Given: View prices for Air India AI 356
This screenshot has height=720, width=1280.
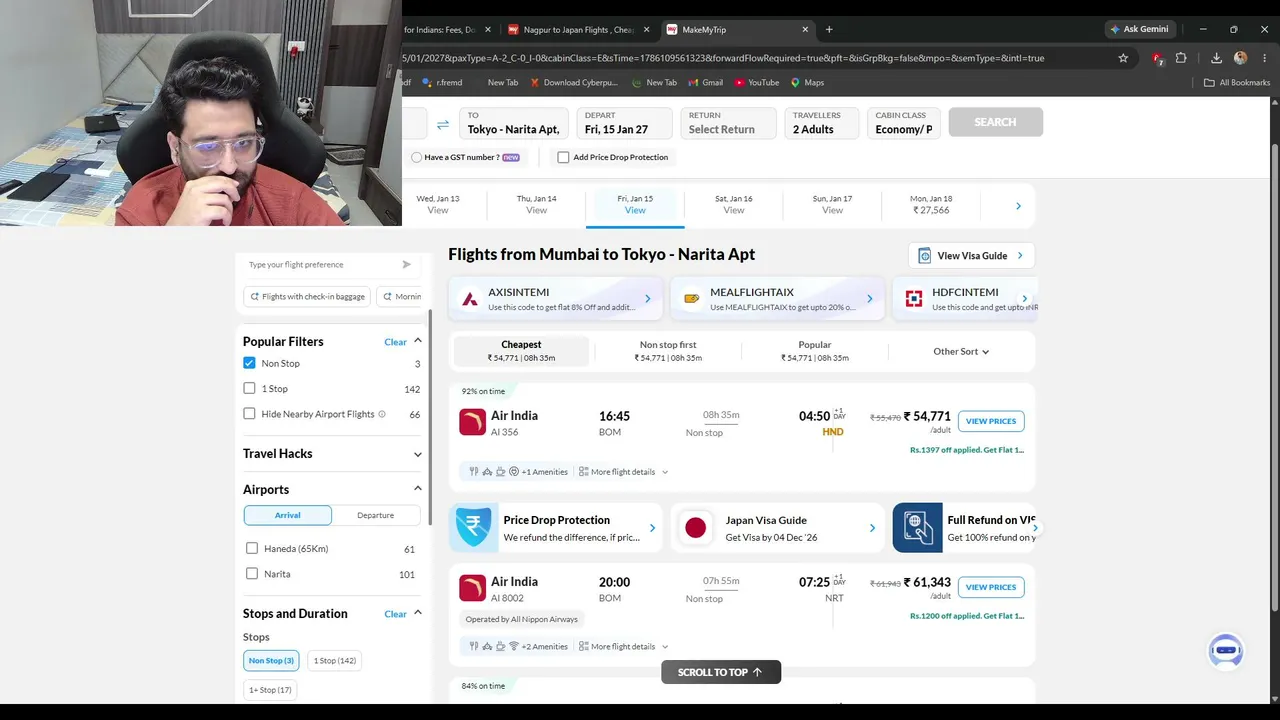Looking at the screenshot, I should coord(991,421).
